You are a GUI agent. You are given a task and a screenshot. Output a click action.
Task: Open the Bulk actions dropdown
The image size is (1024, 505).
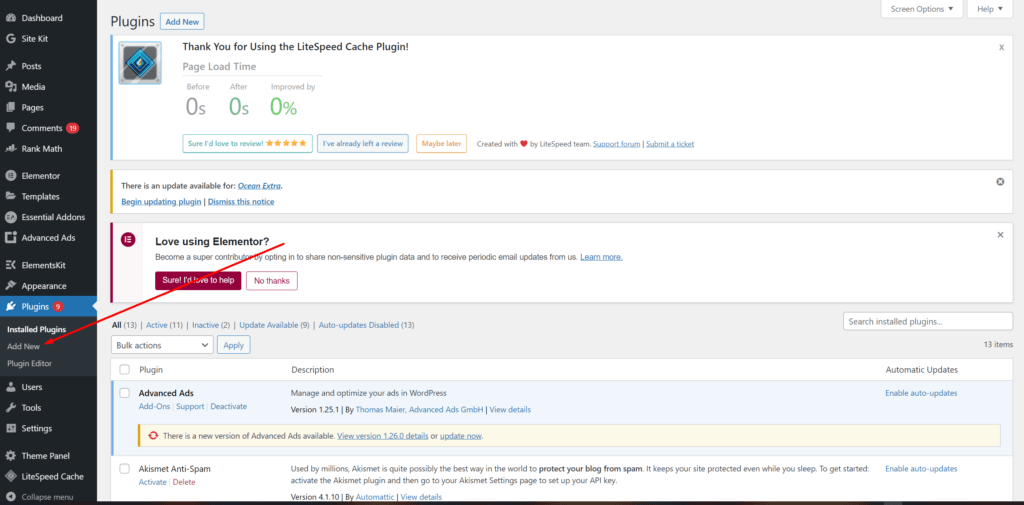(x=163, y=345)
